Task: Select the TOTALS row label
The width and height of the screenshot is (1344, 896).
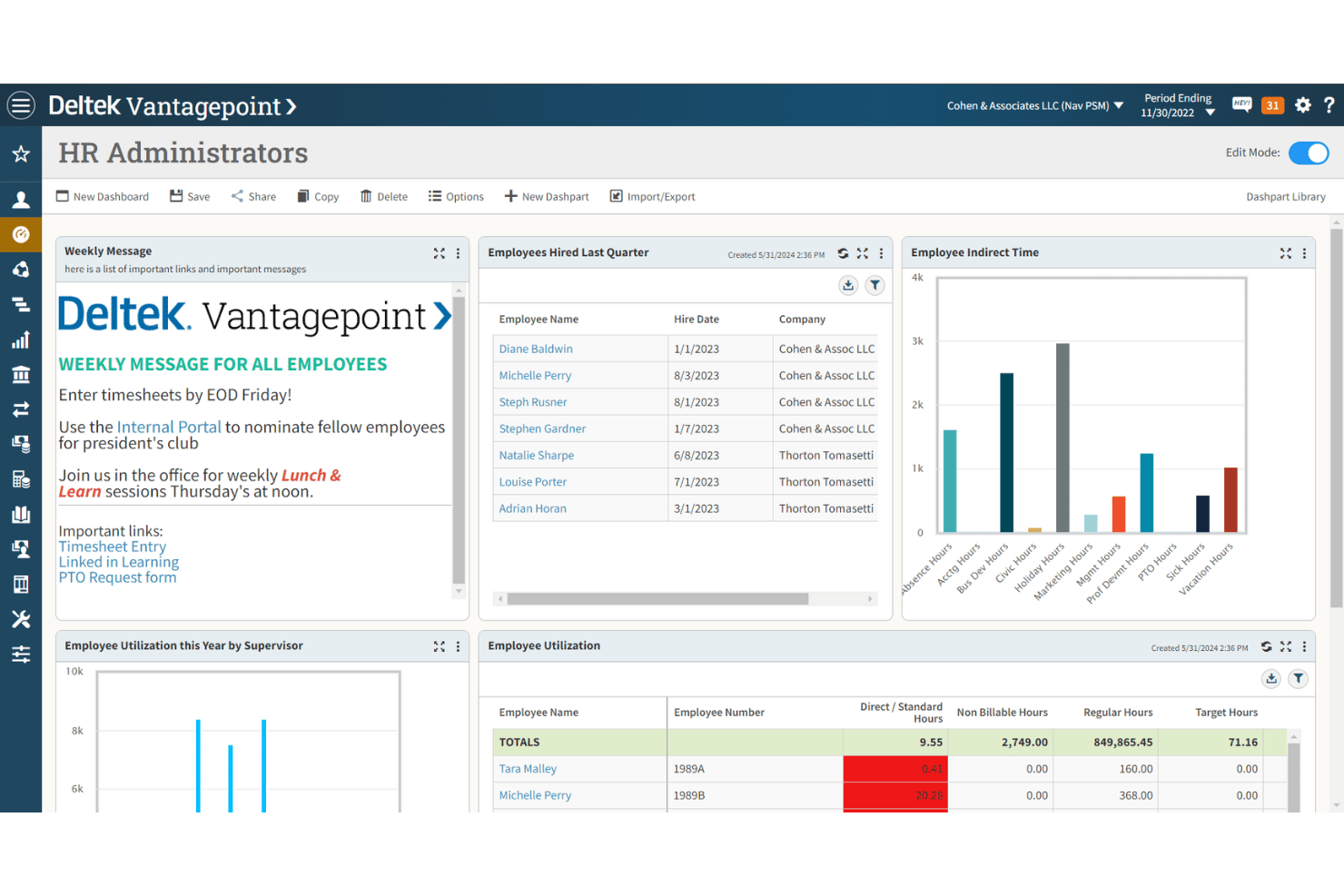Action: point(519,743)
